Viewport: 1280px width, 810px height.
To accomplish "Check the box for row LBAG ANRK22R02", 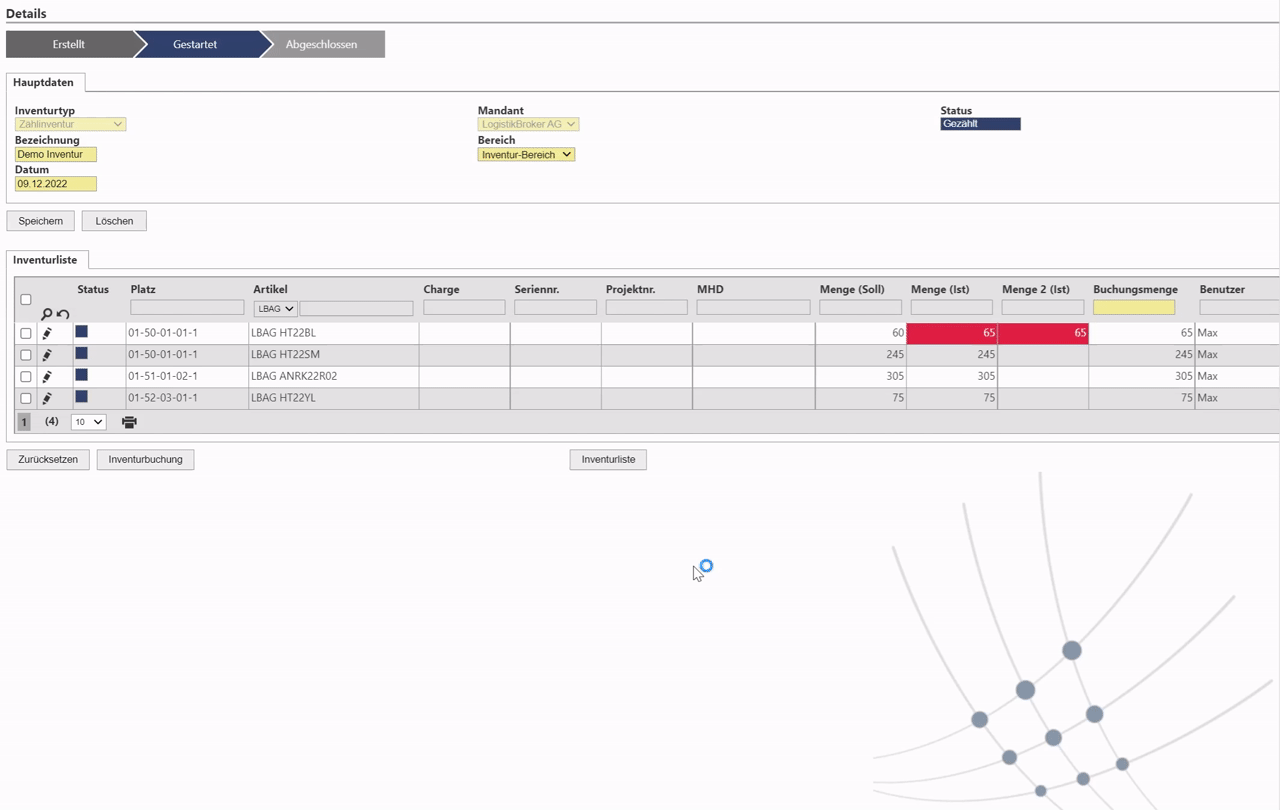I will click(26, 377).
